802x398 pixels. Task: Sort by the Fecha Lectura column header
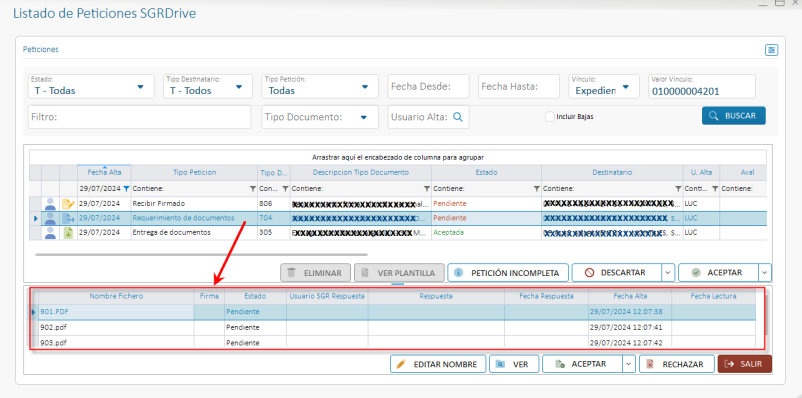tap(713, 296)
